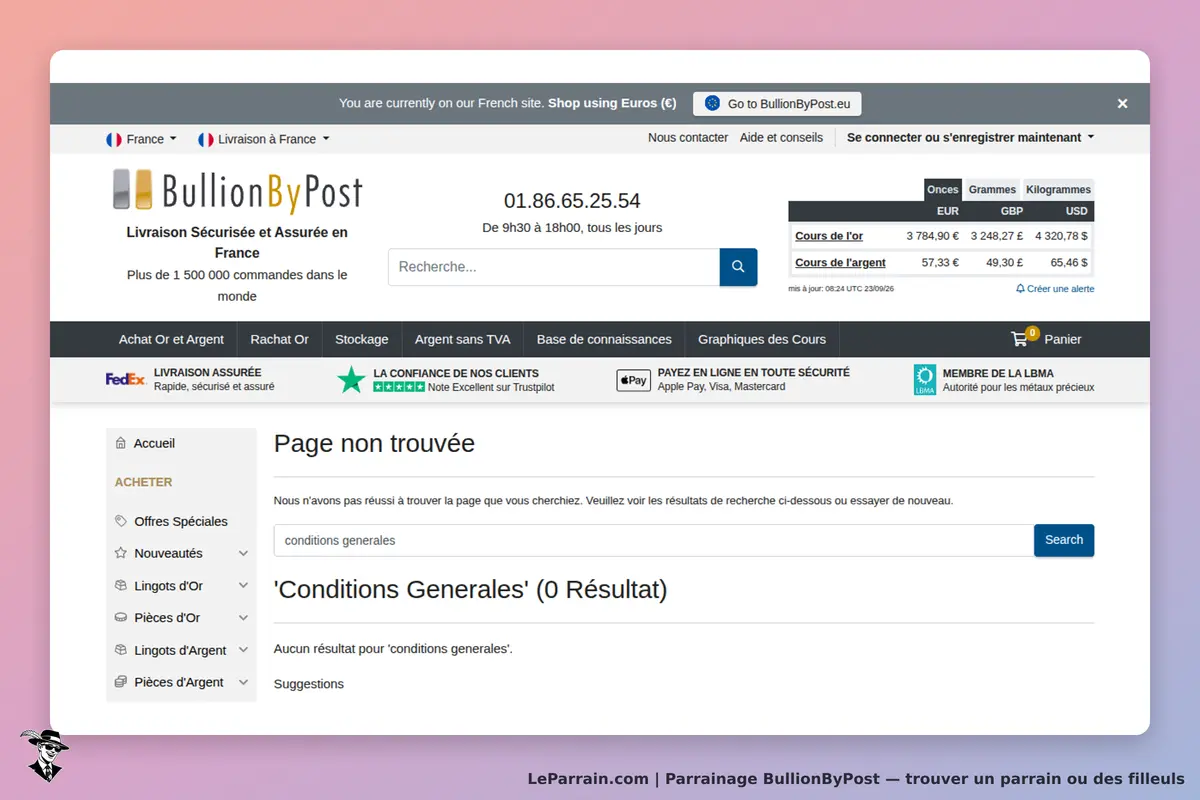Image resolution: width=1200 pixels, height=800 pixels.
Task: Click the France flag icon beside France
Action: tap(114, 139)
